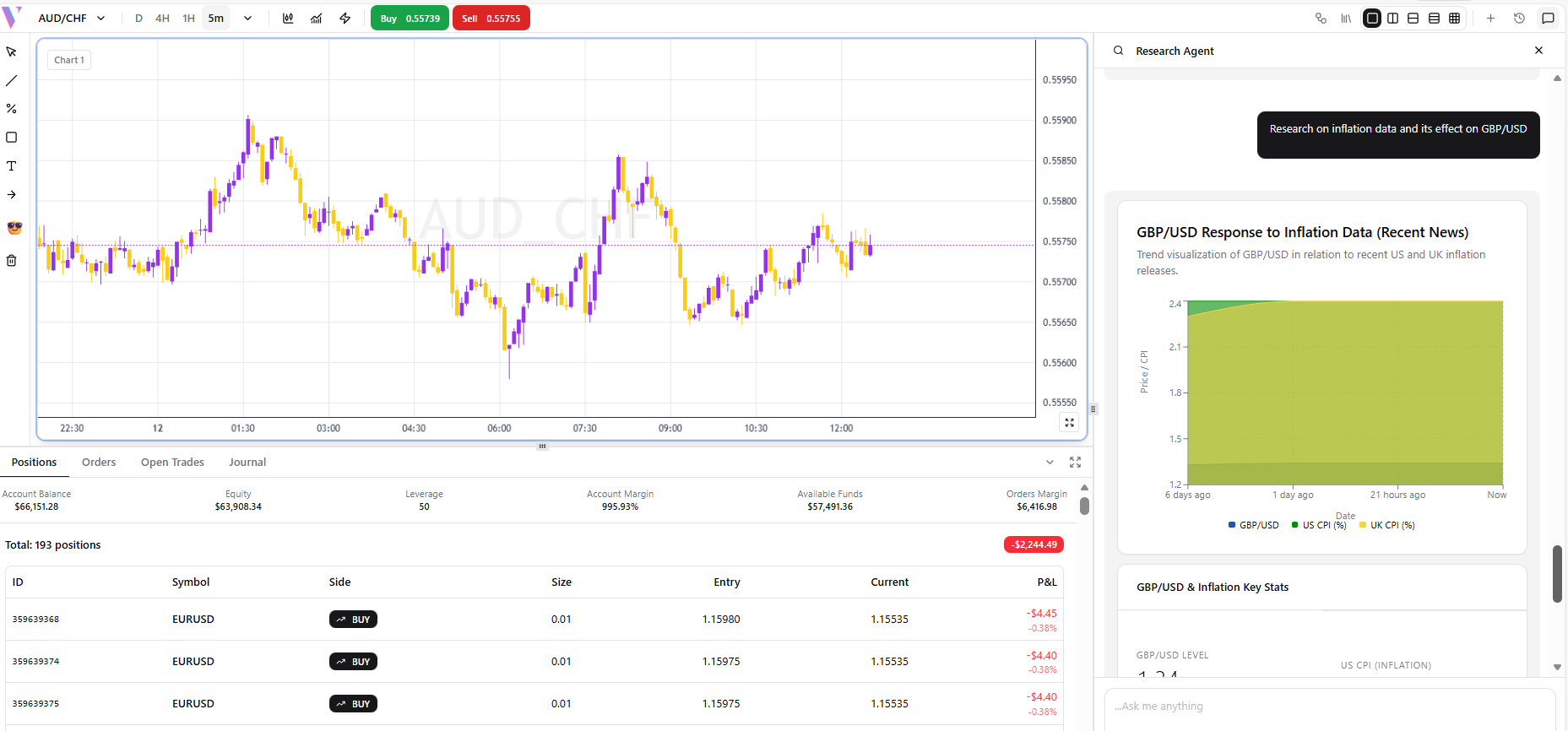Click the red Sell 0.55755 button
This screenshot has height=731, width=1568.
pyautogui.click(x=491, y=19)
